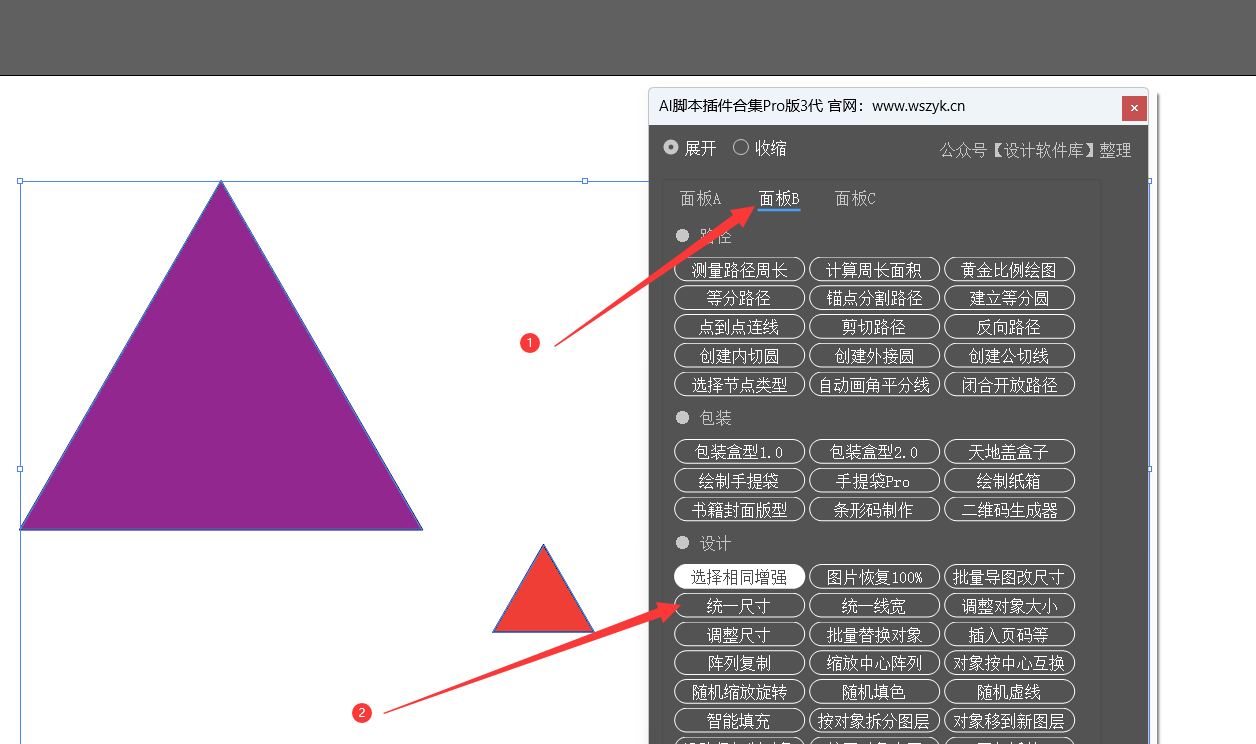Click the 天地盖盒子 button

(x=1009, y=452)
